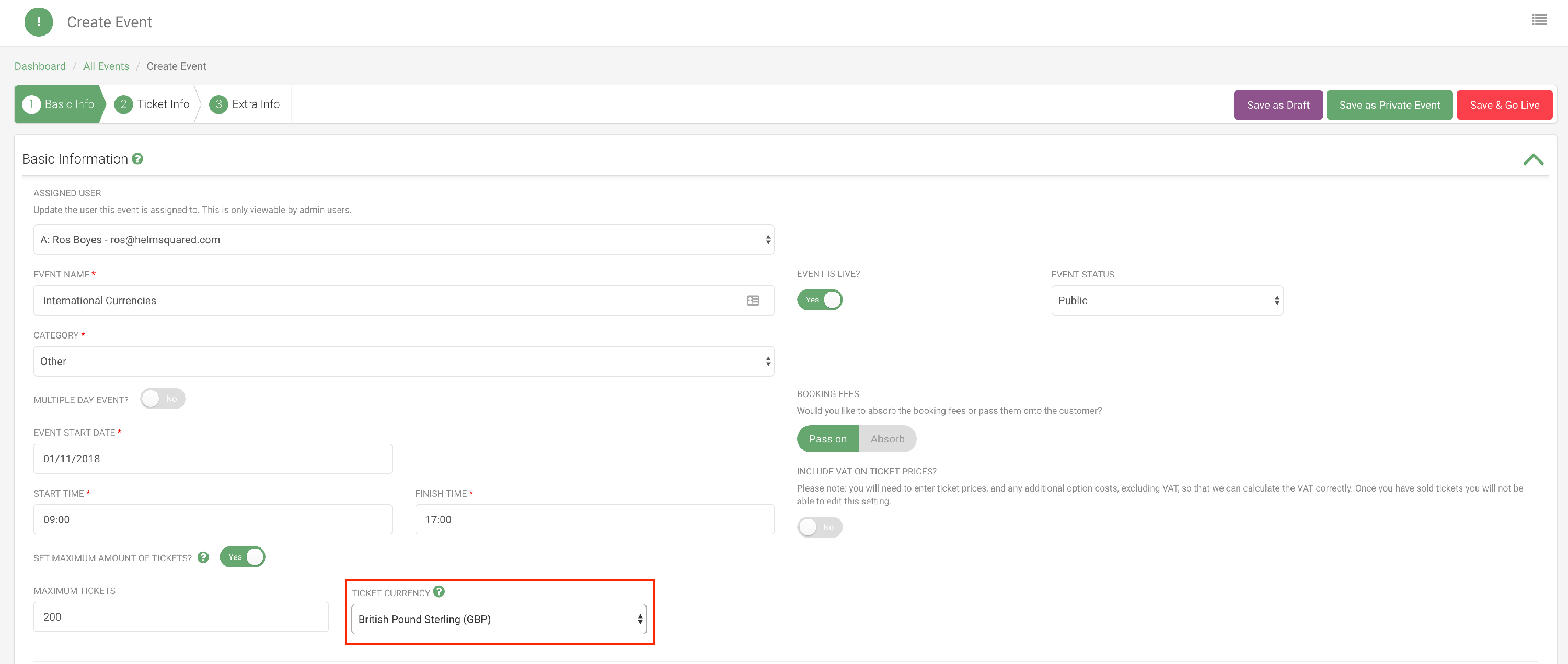This screenshot has width=1568, height=664.
Task: Click the step 2 number circle
Action: (x=123, y=104)
